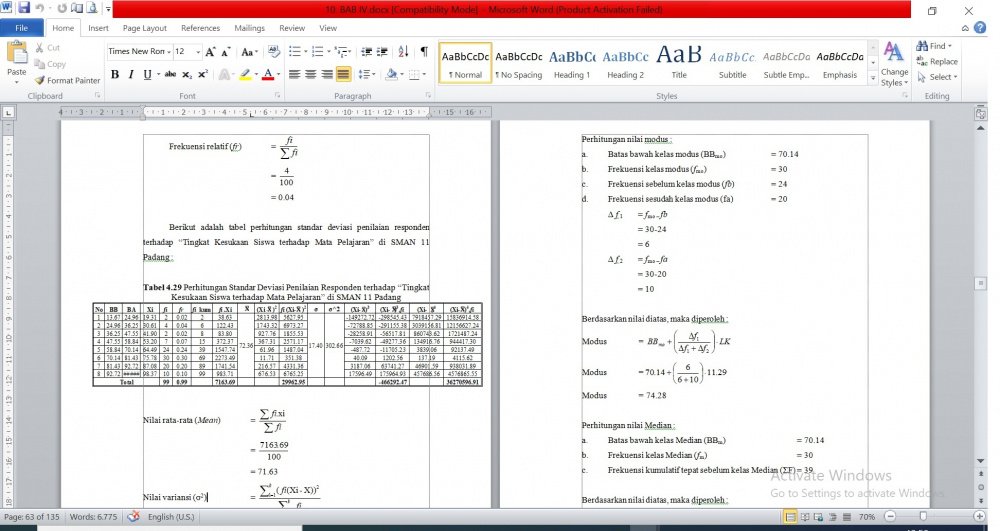
Task: Switch to Outline view
Action: coord(833,517)
